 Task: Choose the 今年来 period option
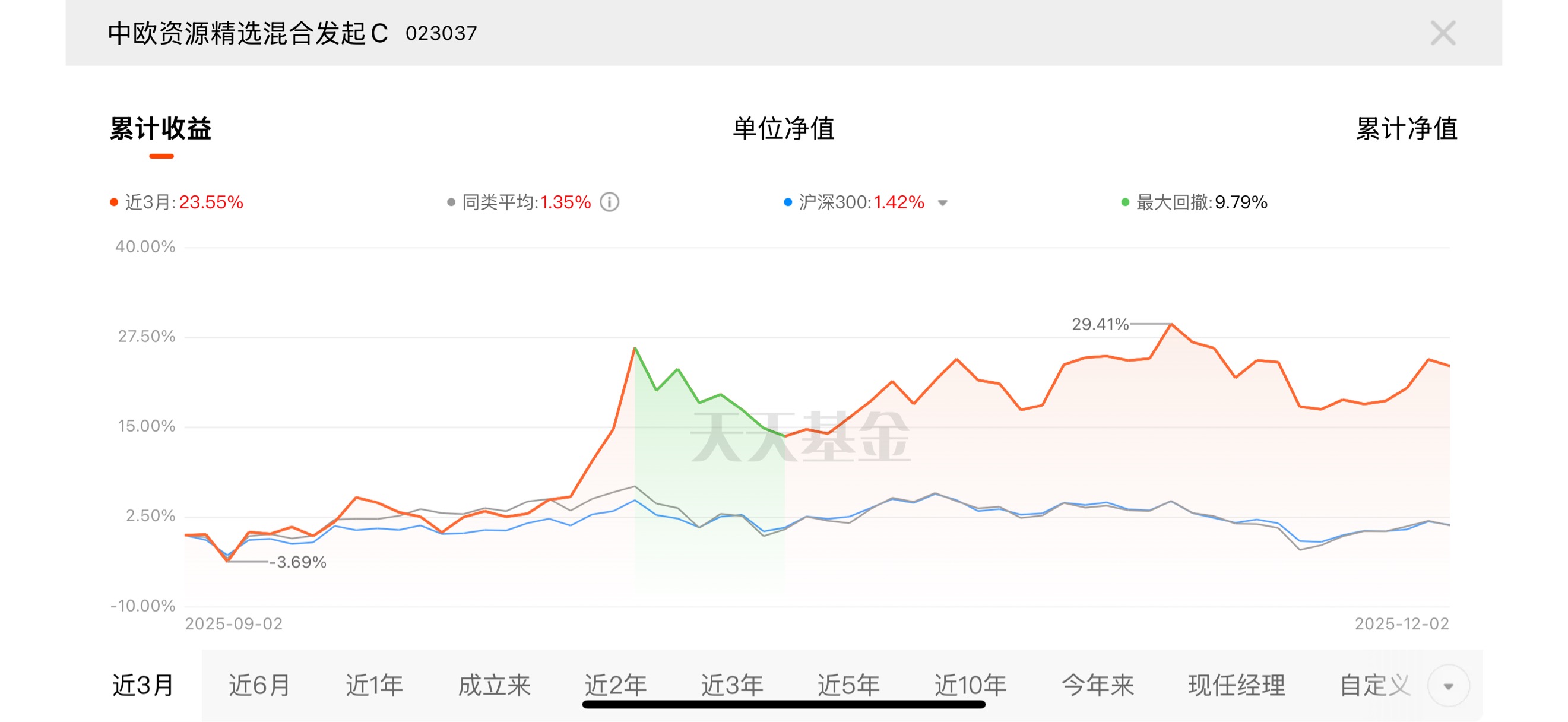1097,685
